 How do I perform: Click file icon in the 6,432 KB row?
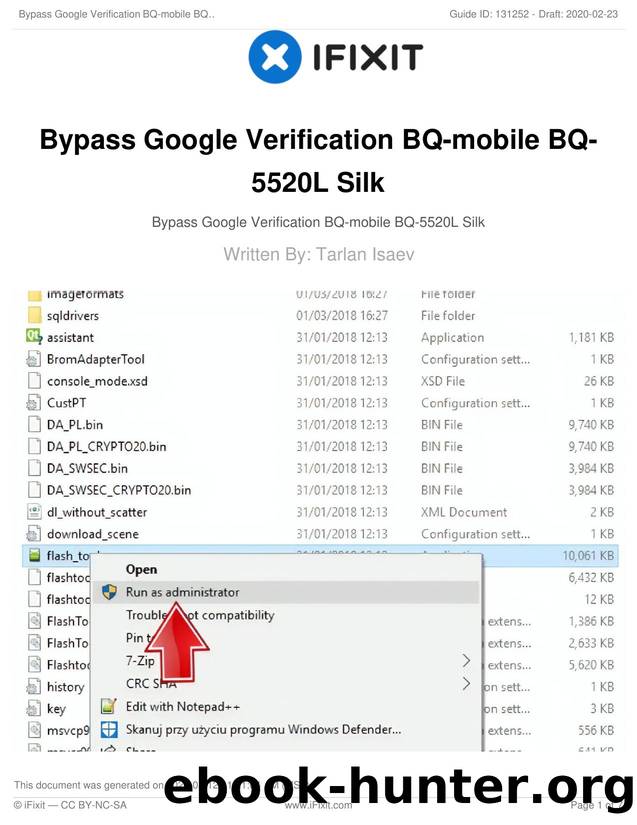tap(34, 577)
